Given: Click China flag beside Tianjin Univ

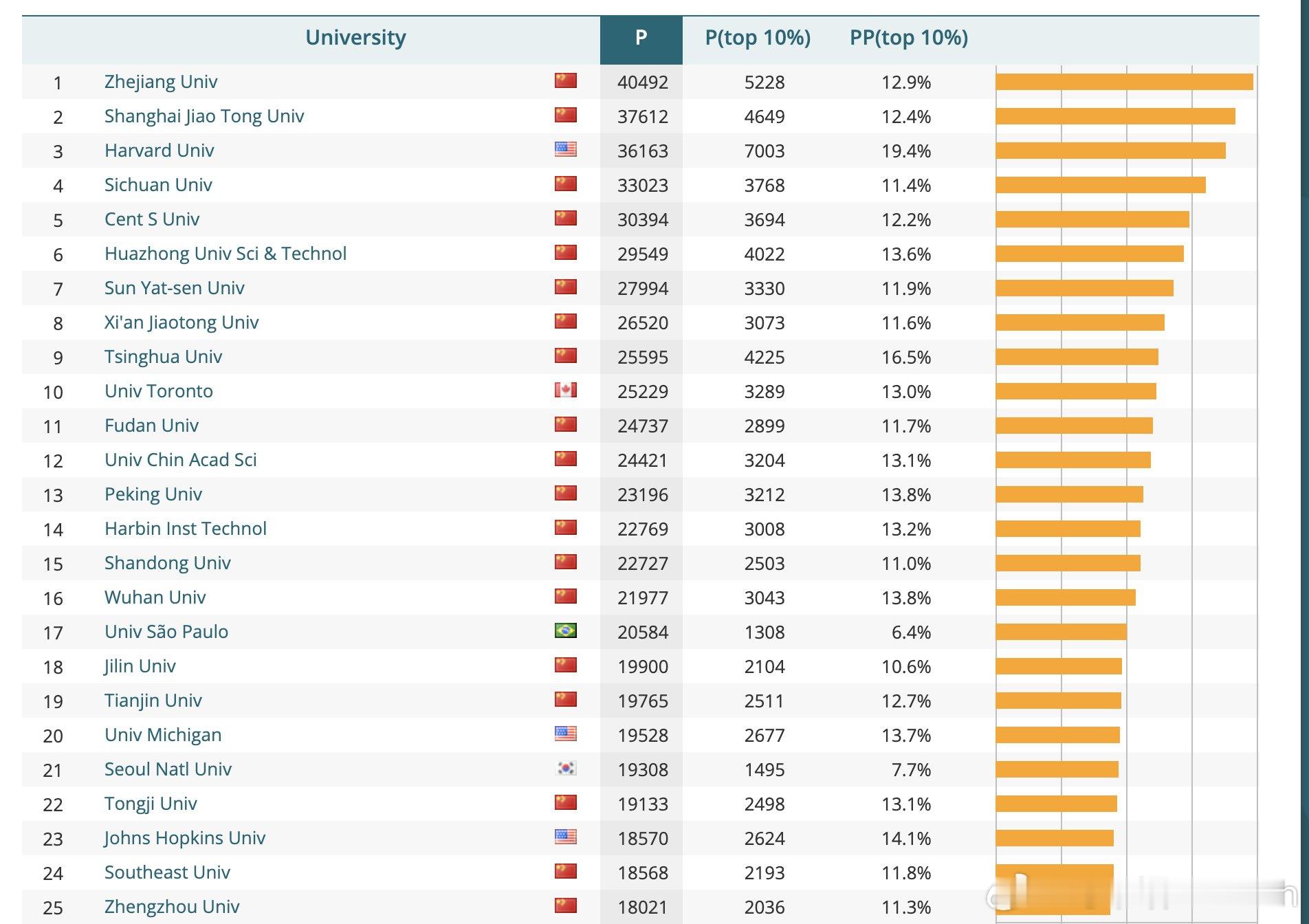Looking at the screenshot, I should click(x=566, y=700).
